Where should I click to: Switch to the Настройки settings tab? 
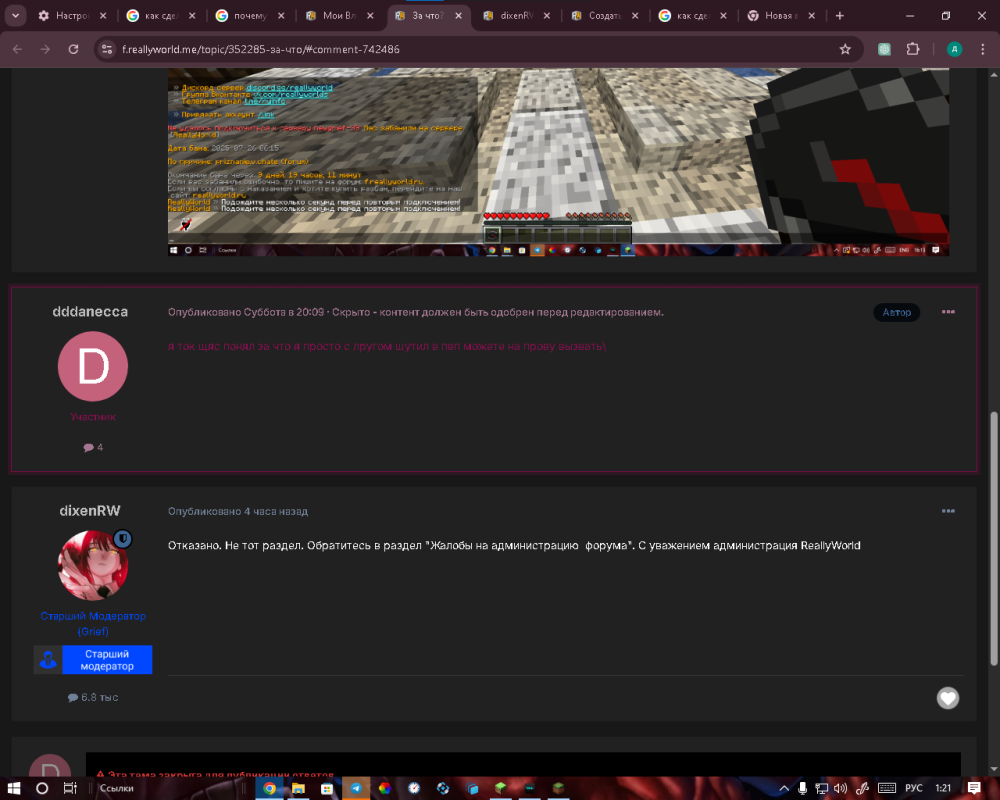pos(73,16)
